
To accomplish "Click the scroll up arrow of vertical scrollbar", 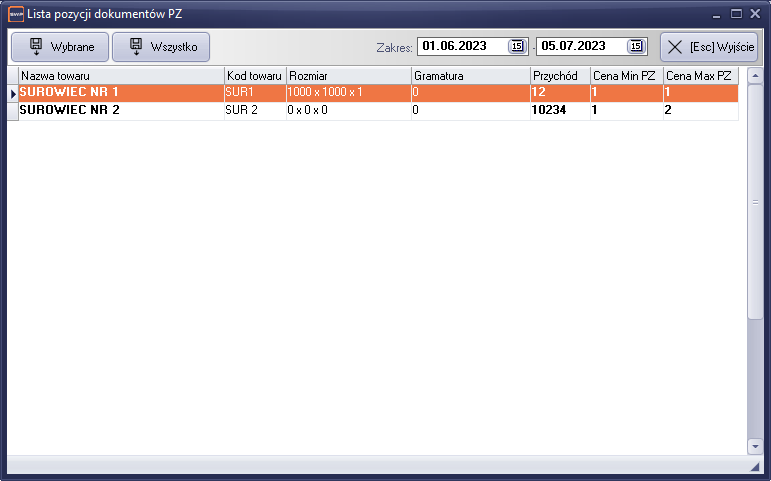I will click(x=755, y=75).
